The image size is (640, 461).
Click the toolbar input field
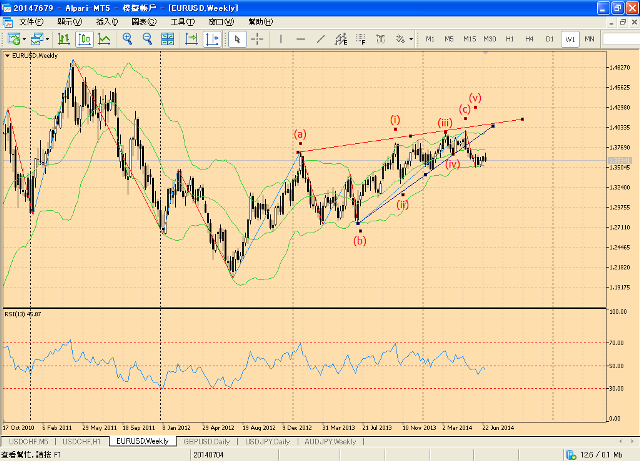point(621,39)
